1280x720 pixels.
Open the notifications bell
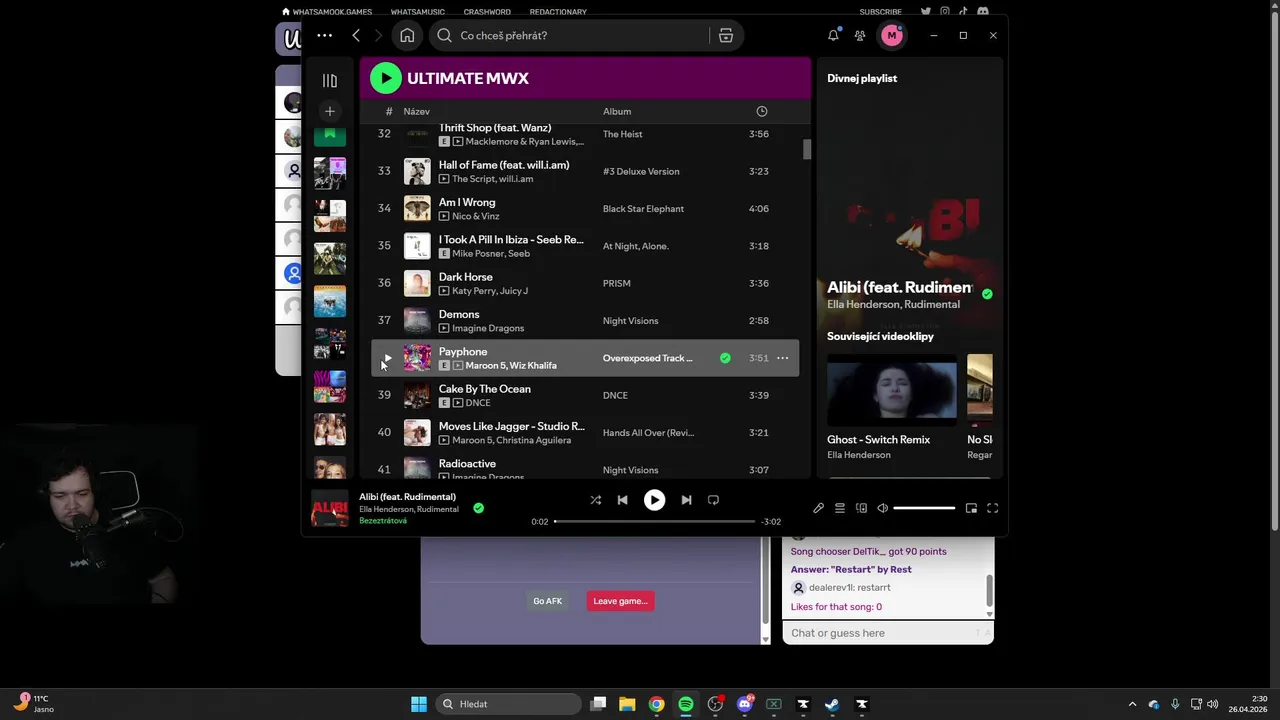click(833, 35)
